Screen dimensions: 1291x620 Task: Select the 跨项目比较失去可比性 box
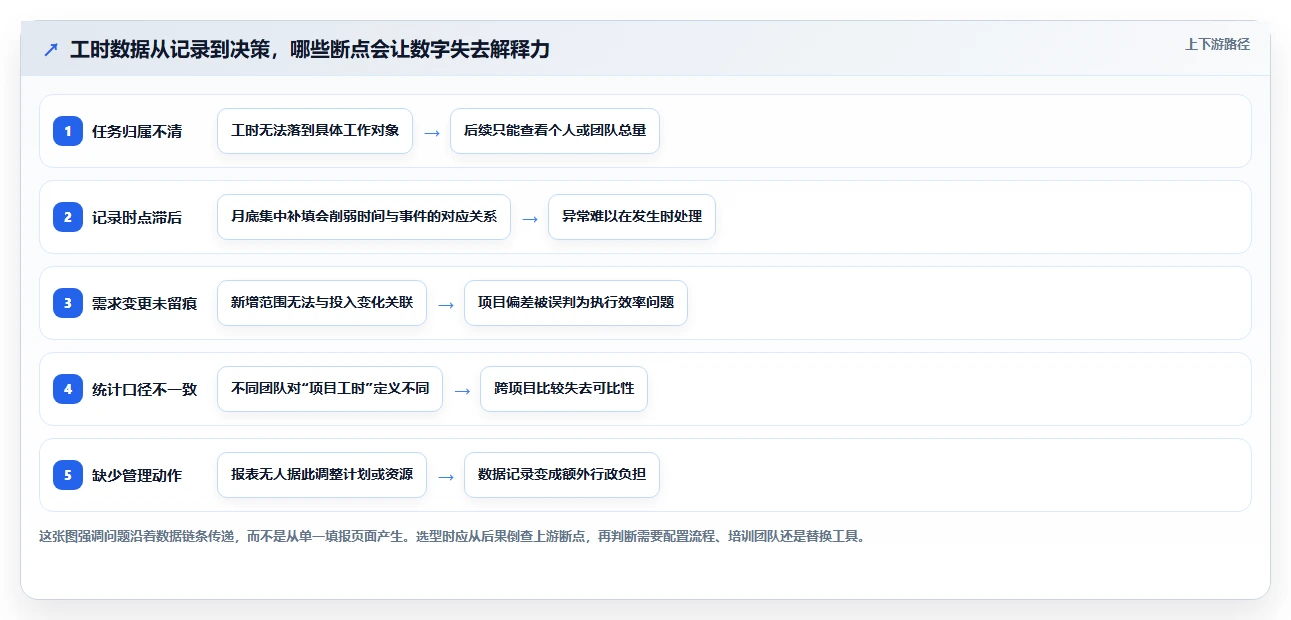[564, 389]
